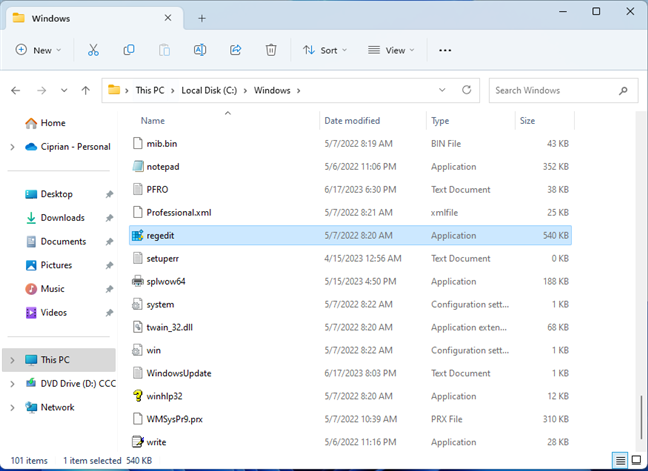Click Local Disk (C:) breadcrumb

[209, 90]
